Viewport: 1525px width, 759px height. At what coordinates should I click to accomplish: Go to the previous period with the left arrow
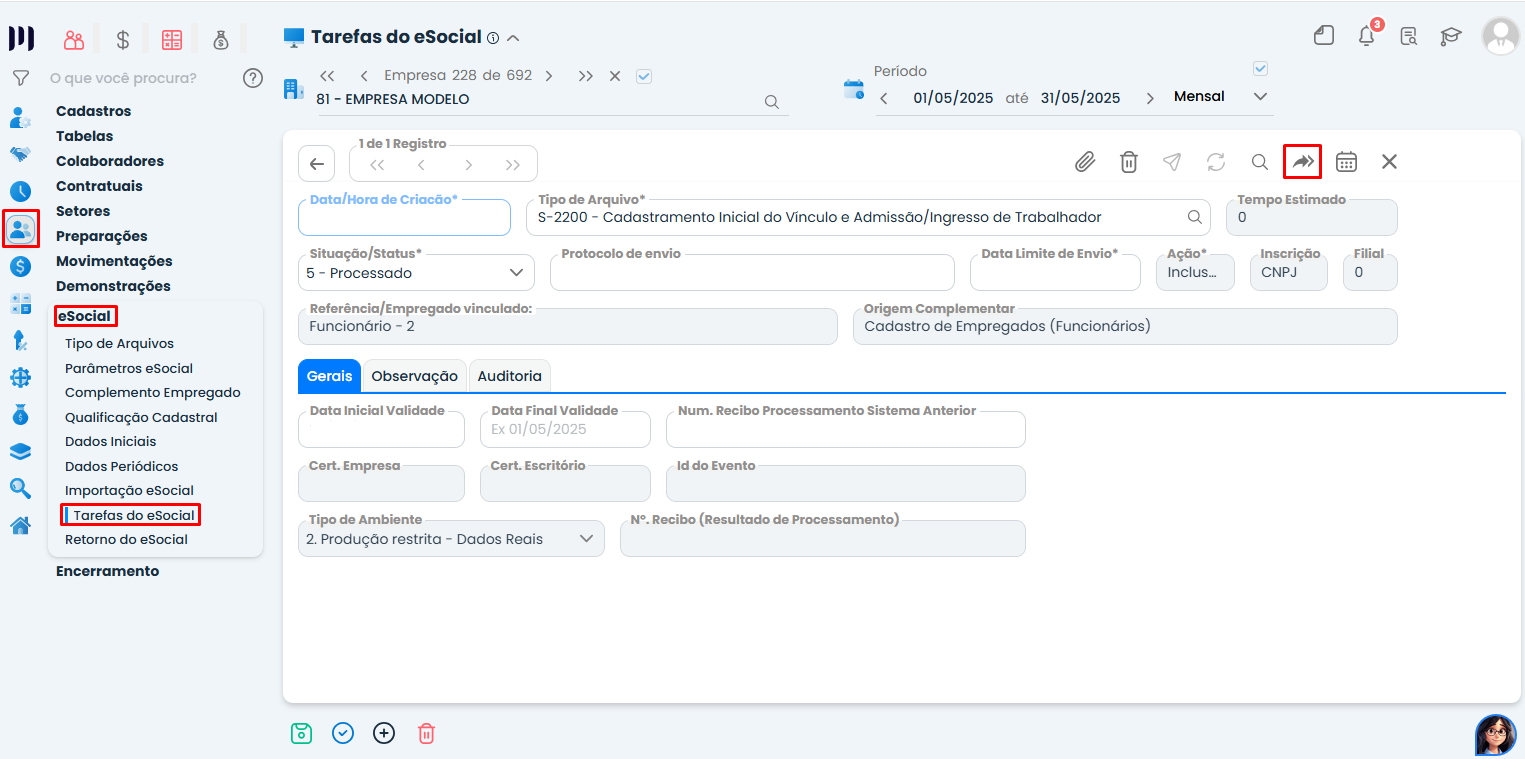(x=884, y=98)
